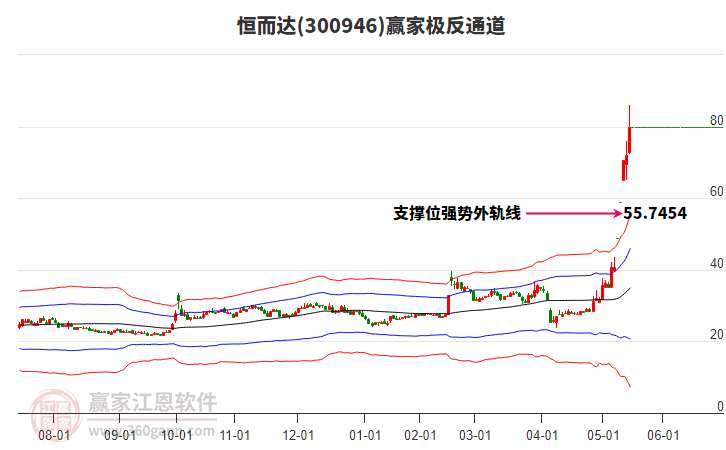
Task: Click the x-axis date 12-01
Action: tap(298, 436)
